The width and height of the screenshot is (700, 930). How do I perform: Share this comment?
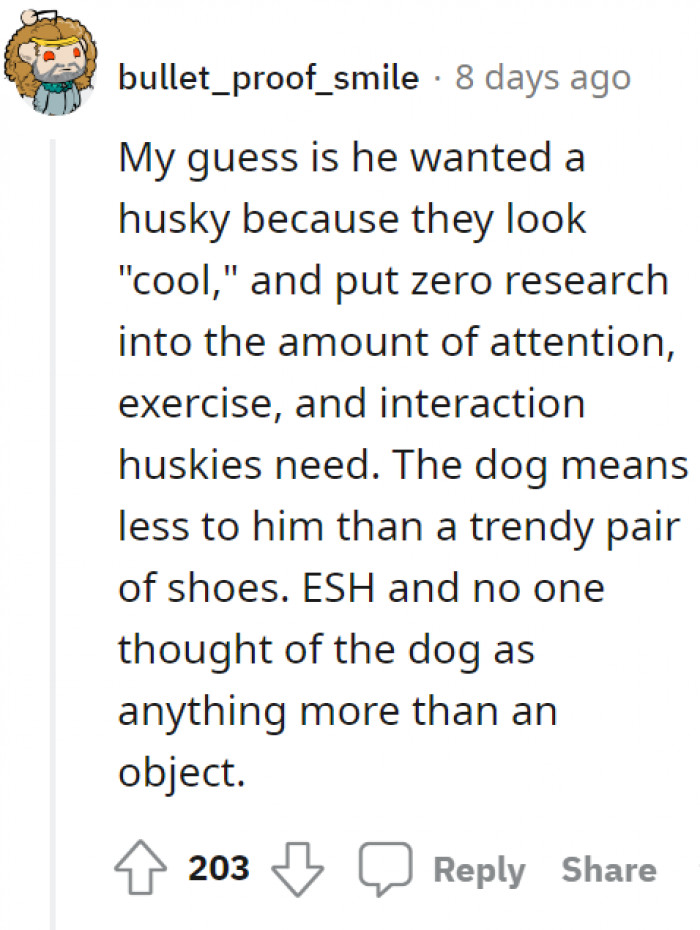pos(608,870)
